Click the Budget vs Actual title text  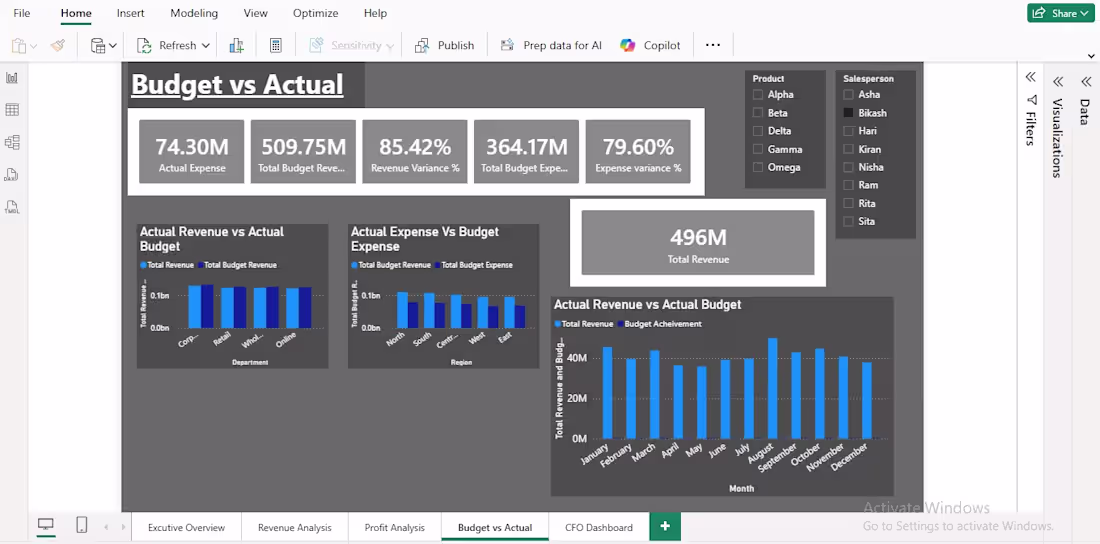[x=237, y=85]
